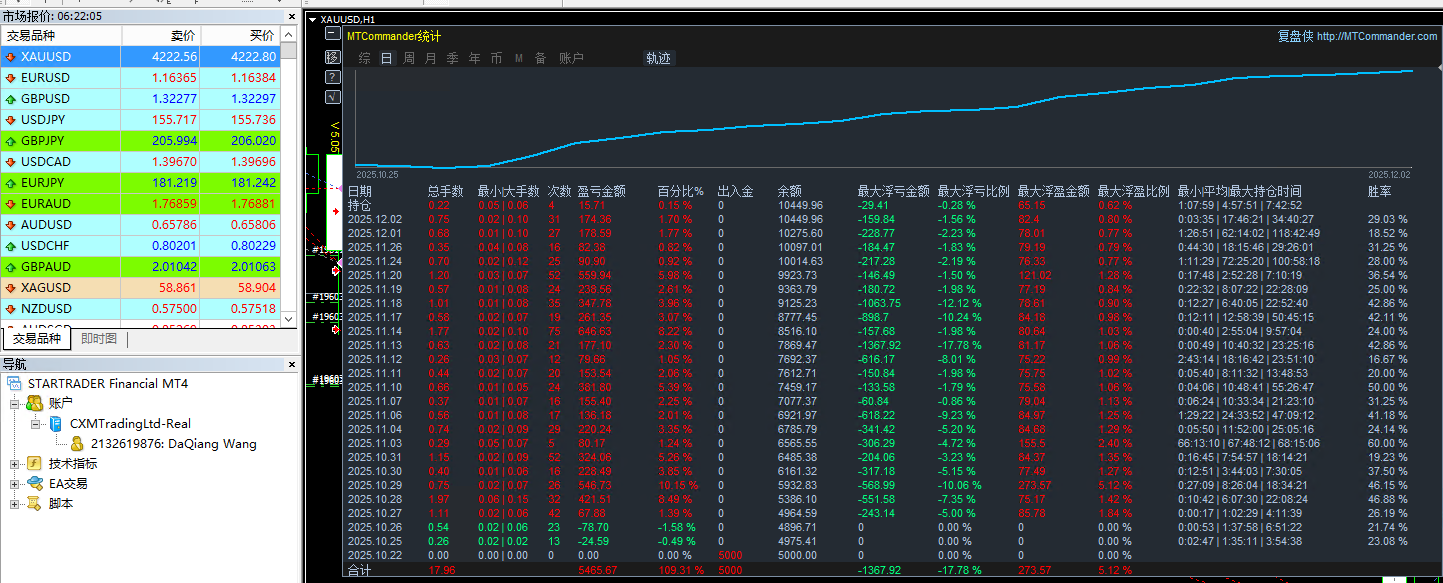The width and height of the screenshot is (1443, 583).
Task: Select the 综 summary statistics tab
Action: click(x=364, y=58)
